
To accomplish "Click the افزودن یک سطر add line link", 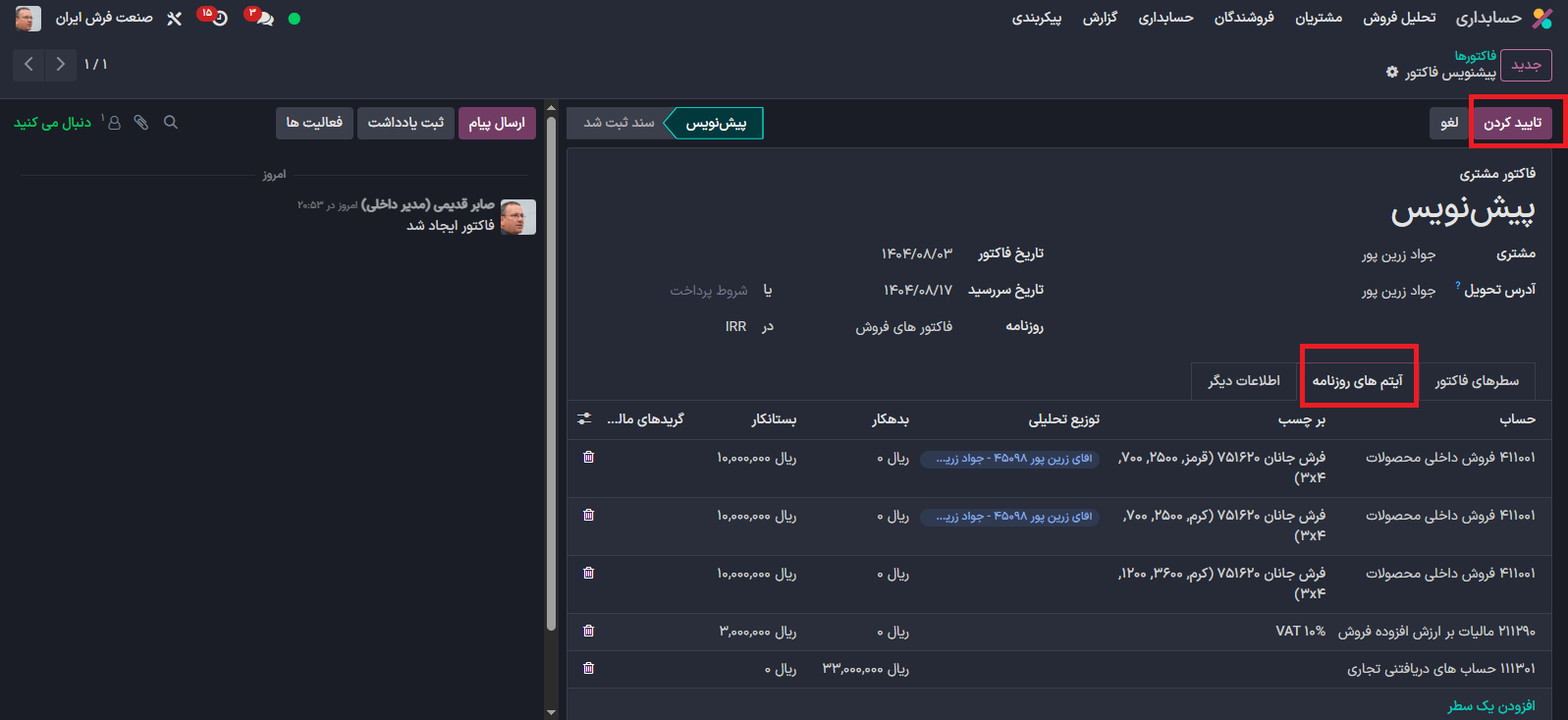I will point(1490,705).
